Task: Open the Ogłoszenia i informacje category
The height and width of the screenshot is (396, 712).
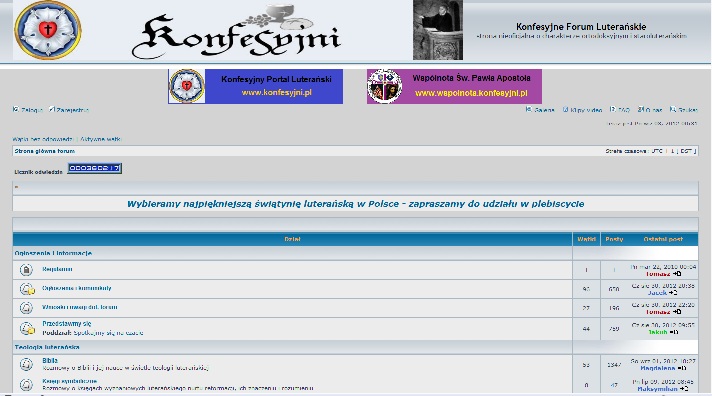Action: (53, 253)
